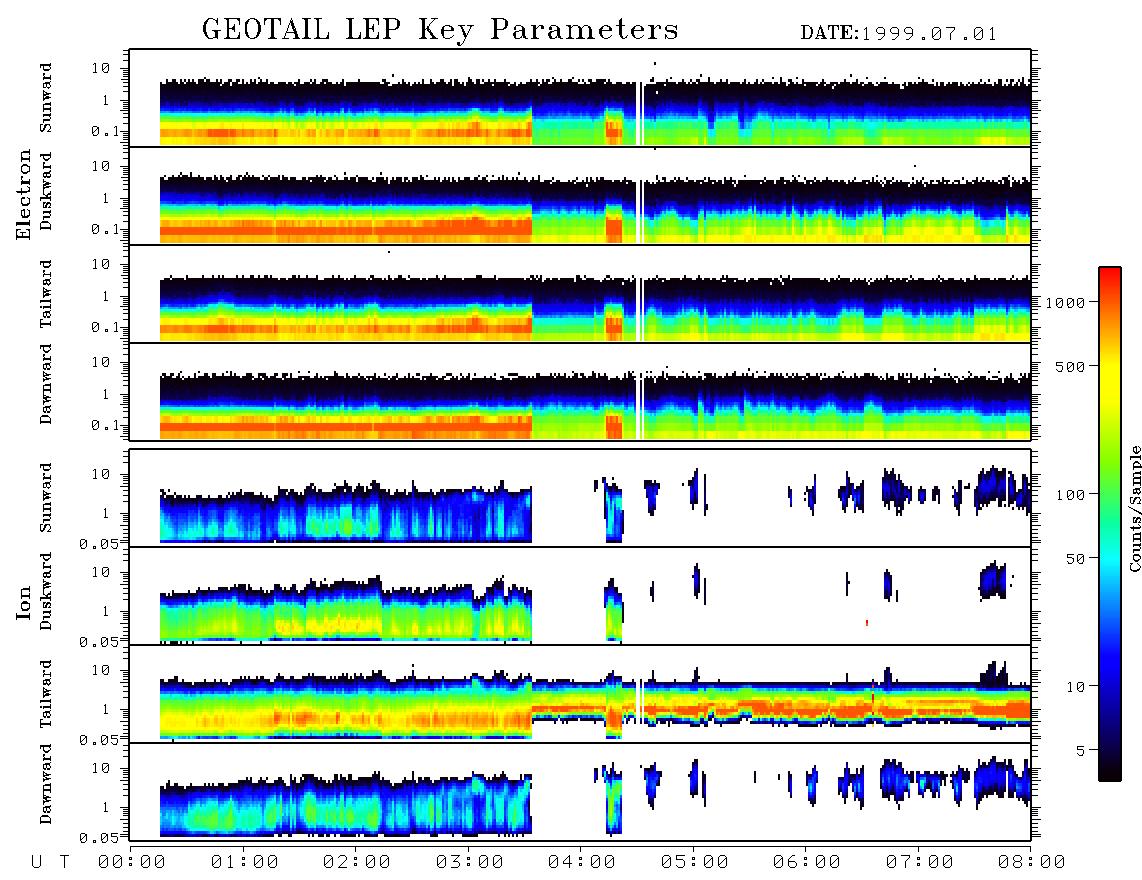The image size is (1142, 880).
Task: Click the title GEOTAIL LEP Key Parameters
Action: tap(440, 30)
